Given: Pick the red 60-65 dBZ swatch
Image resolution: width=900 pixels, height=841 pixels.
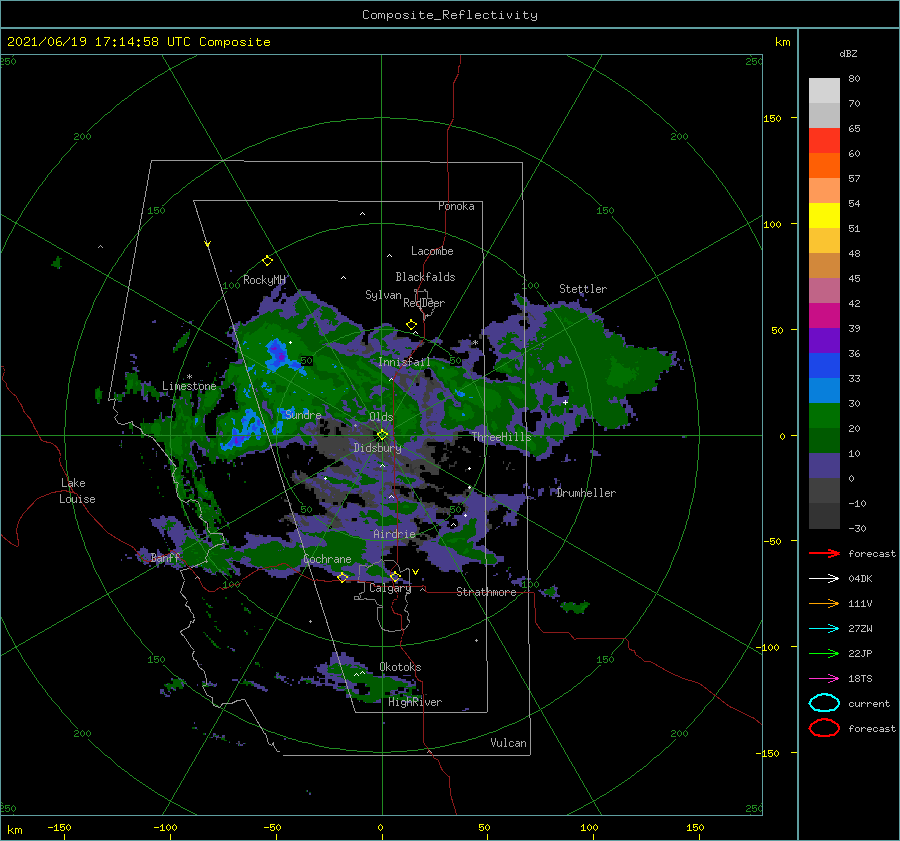Looking at the screenshot, I should coord(824,141).
